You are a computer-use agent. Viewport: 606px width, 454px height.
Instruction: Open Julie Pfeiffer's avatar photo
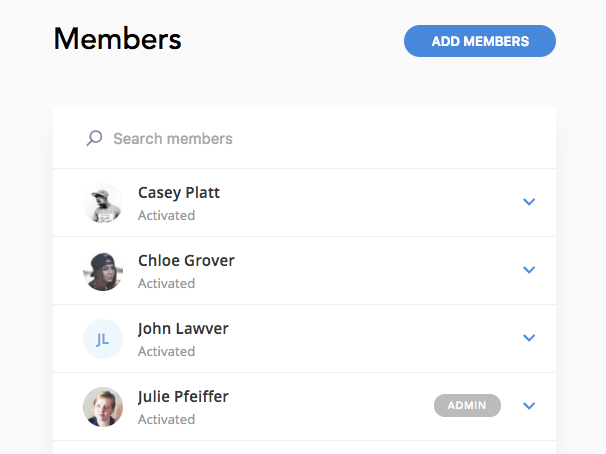pyautogui.click(x=103, y=407)
